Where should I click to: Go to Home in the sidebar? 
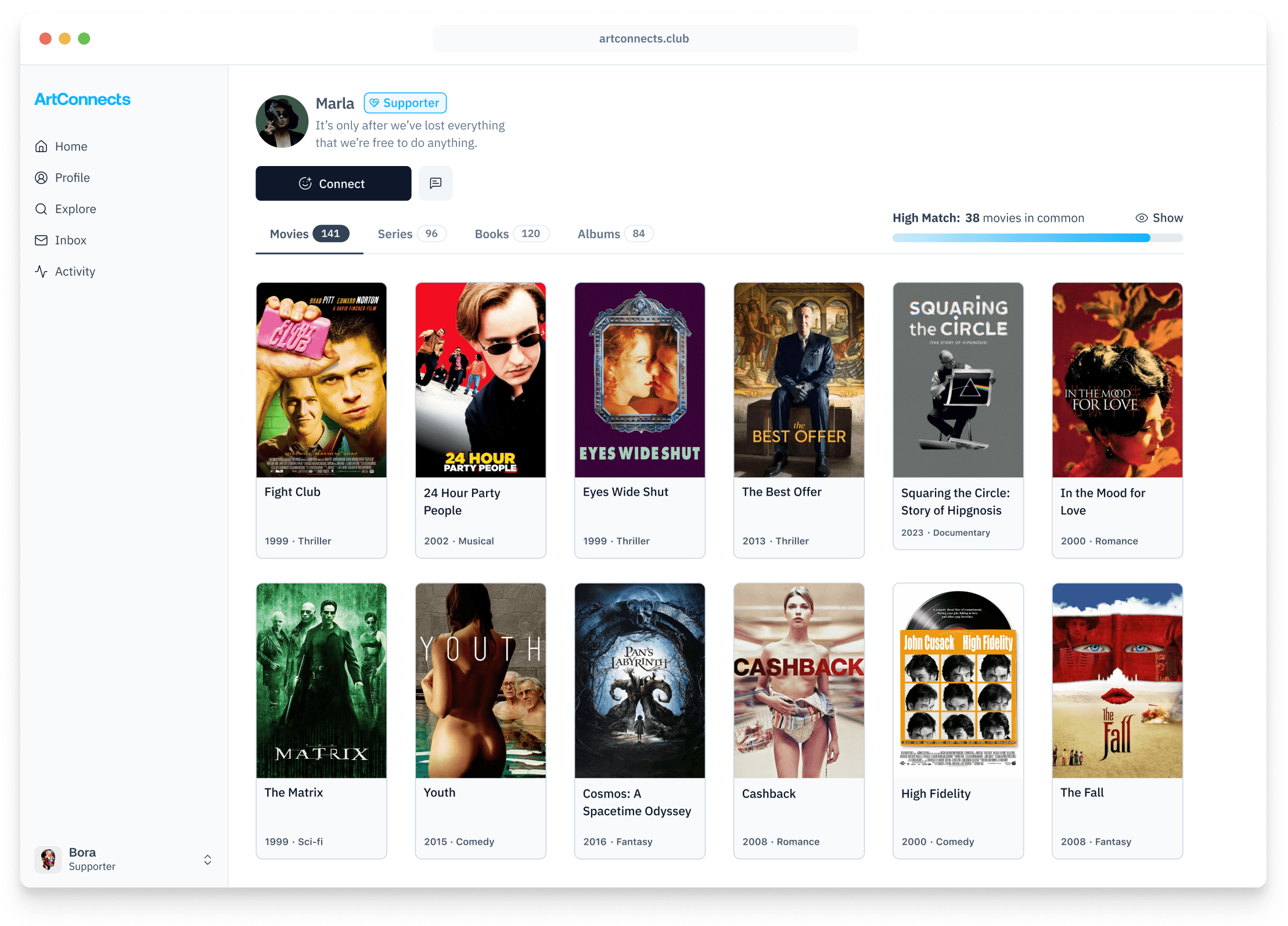pos(62,146)
